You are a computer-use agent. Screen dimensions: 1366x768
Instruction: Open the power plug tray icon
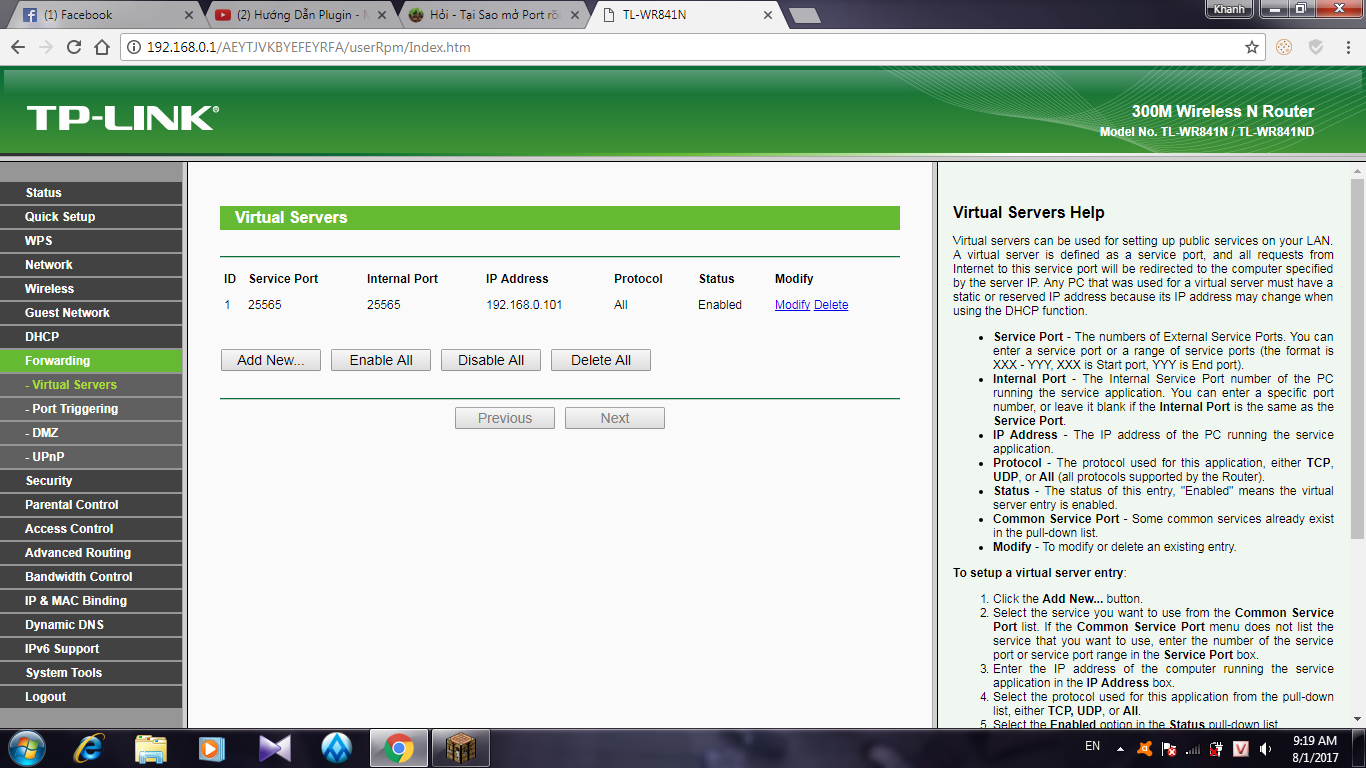[1217, 748]
